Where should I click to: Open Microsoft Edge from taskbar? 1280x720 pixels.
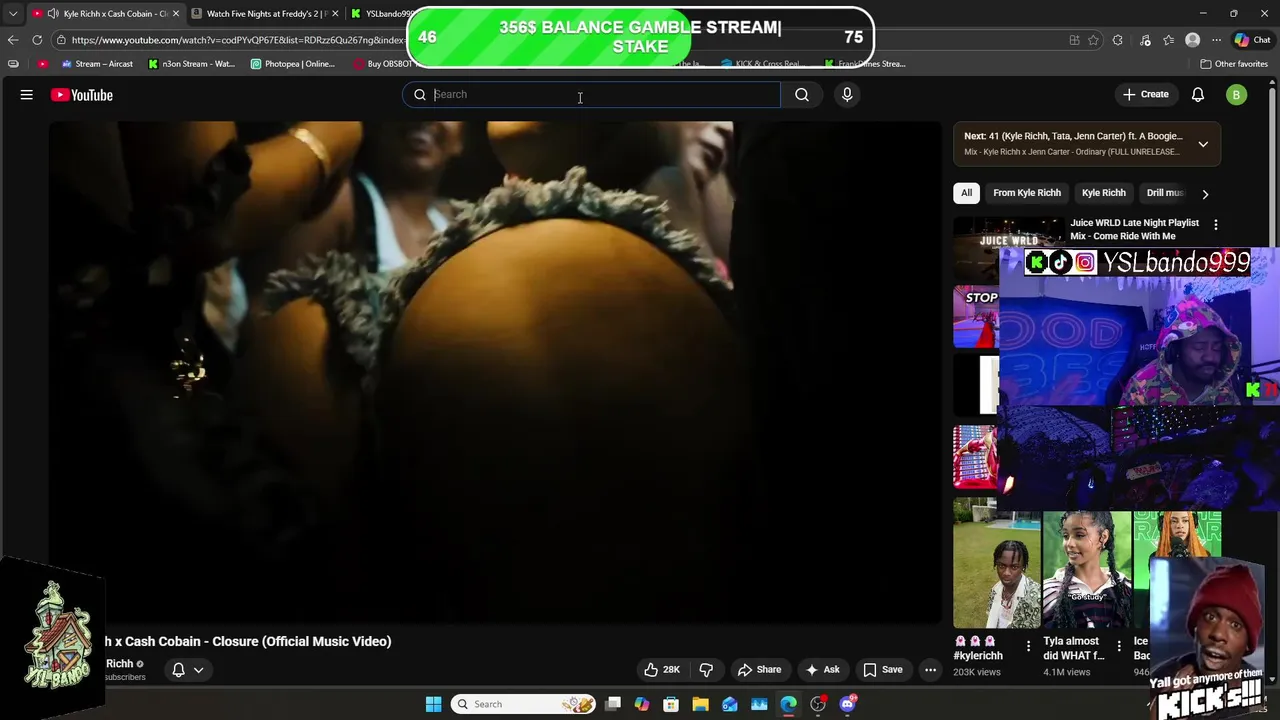pyautogui.click(x=789, y=704)
